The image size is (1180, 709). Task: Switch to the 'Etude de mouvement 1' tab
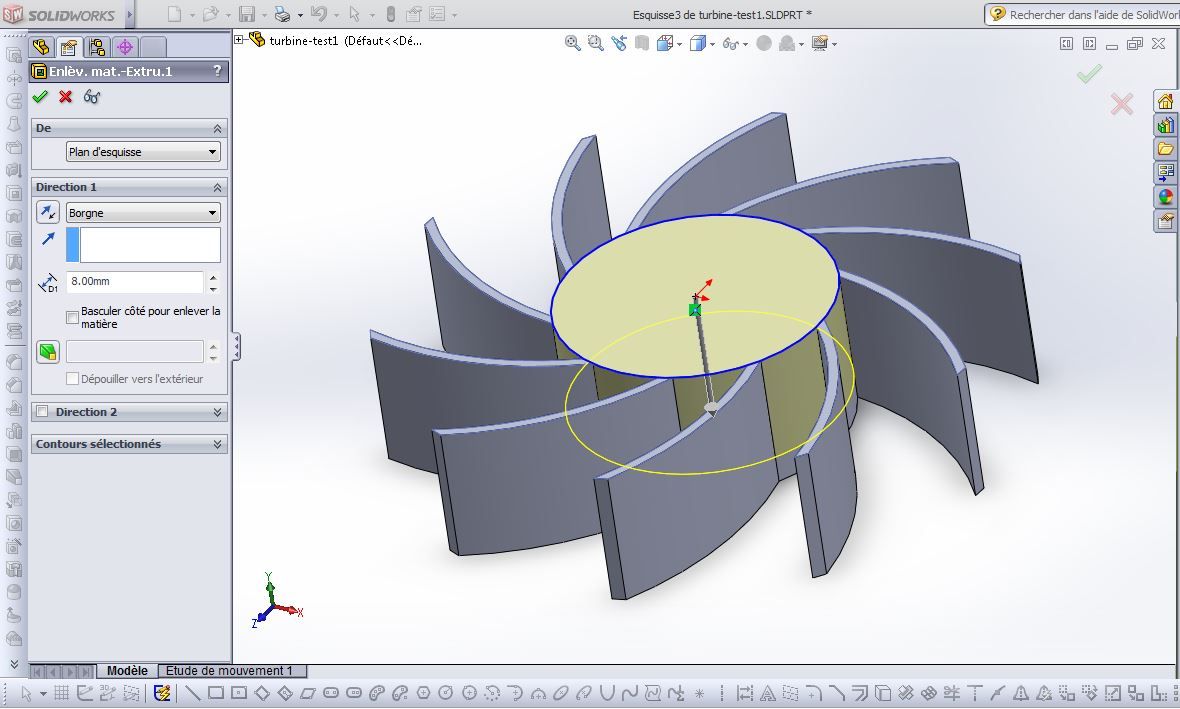click(x=231, y=670)
